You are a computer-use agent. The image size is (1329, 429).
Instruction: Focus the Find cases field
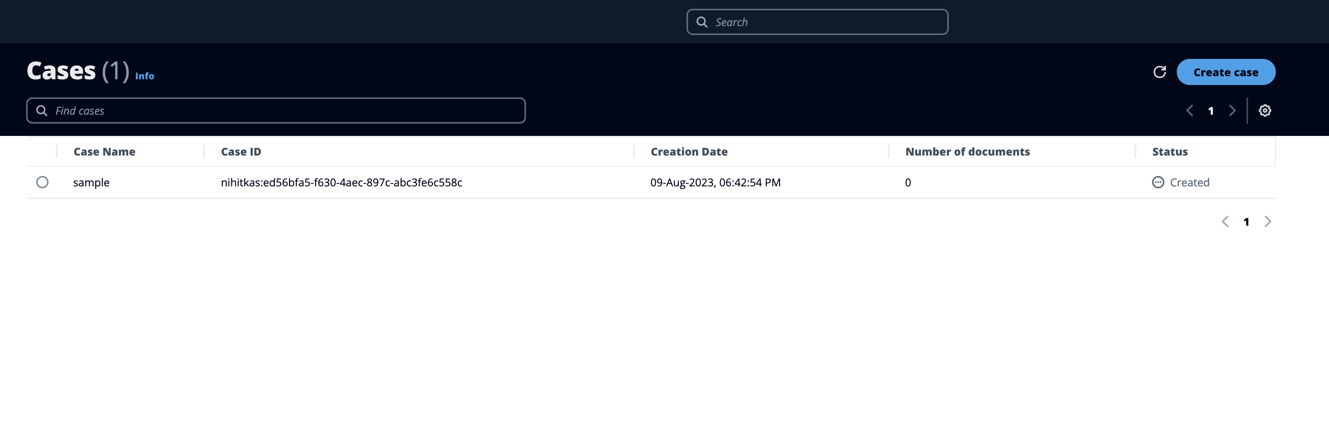[276, 111]
